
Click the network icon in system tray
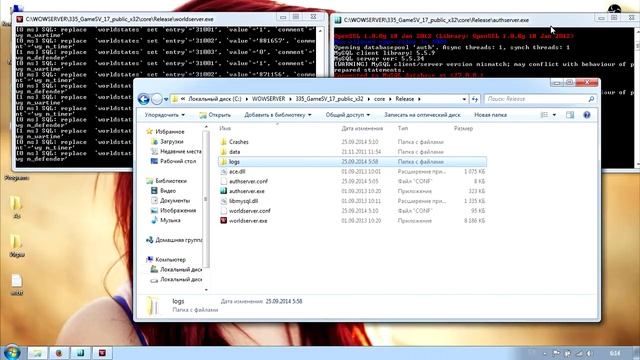click(x=579, y=353)
